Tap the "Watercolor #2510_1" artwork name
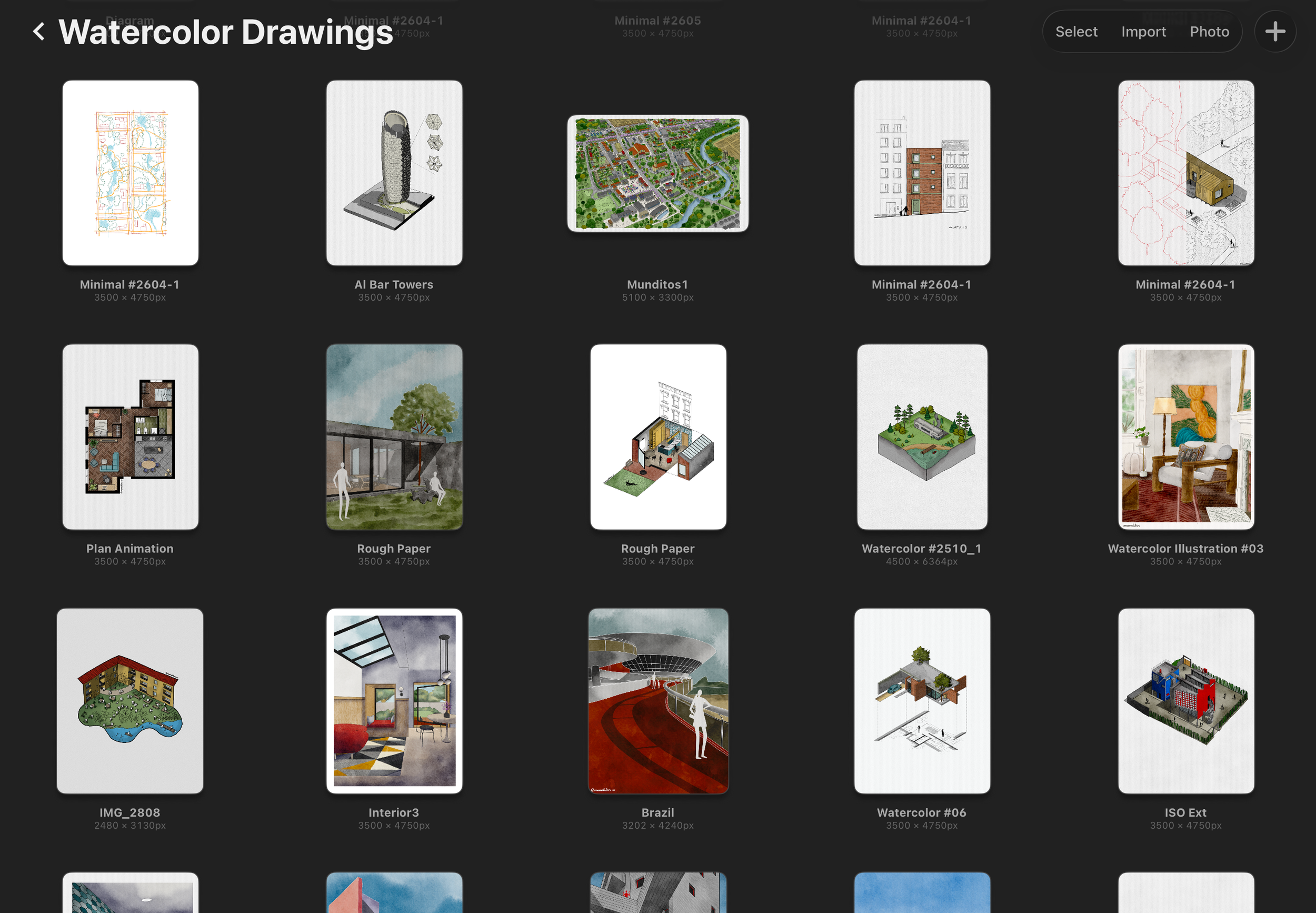The width and height of the screenshot is (1316, 913). (922, 548)
